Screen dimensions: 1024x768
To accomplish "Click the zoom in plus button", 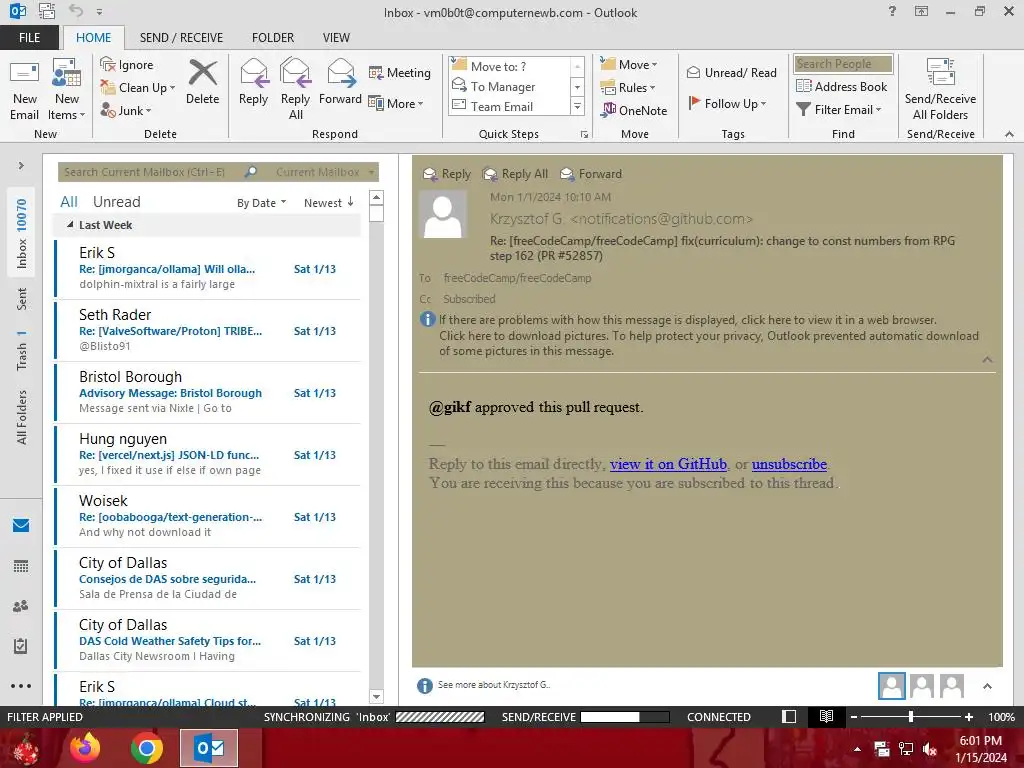I will click(x=969, y=717).
